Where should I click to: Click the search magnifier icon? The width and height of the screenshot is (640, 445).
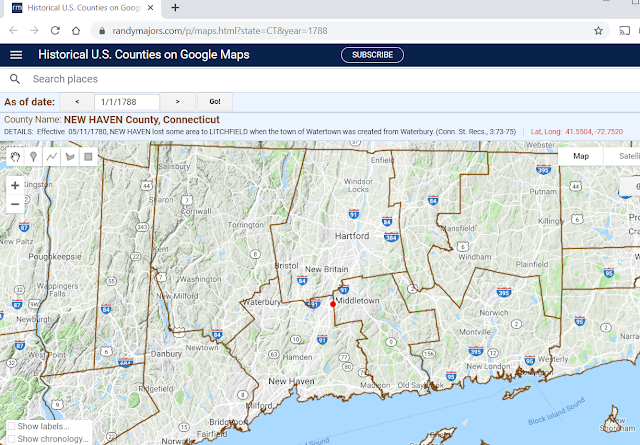pyautogui.click(x=15, y=79)
